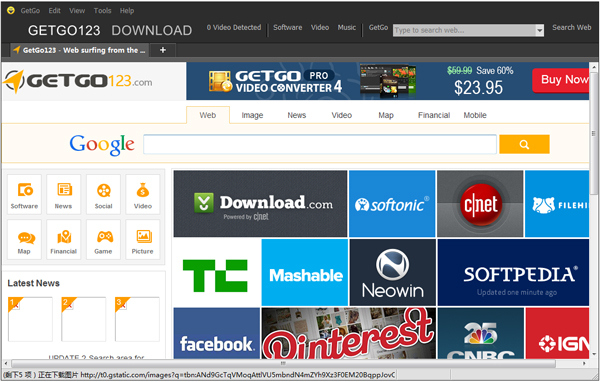The height and width of the screenshot is (382, 600).
Task: Select the Video search tab
Action: pos(341,115)
